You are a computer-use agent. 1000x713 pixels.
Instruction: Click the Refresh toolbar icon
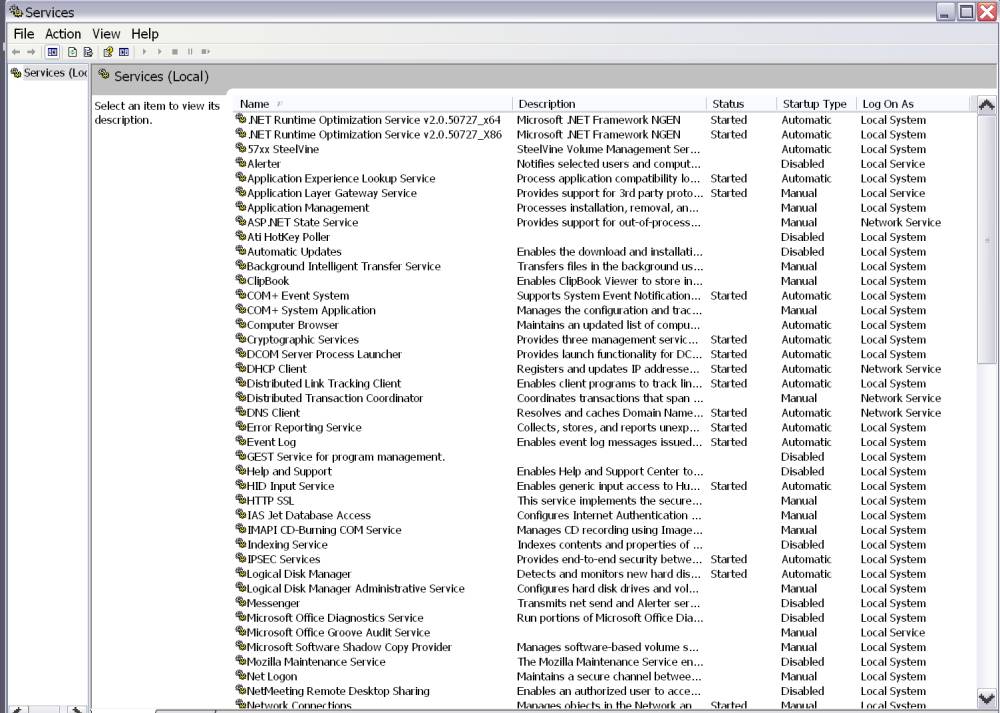point(72,52)
